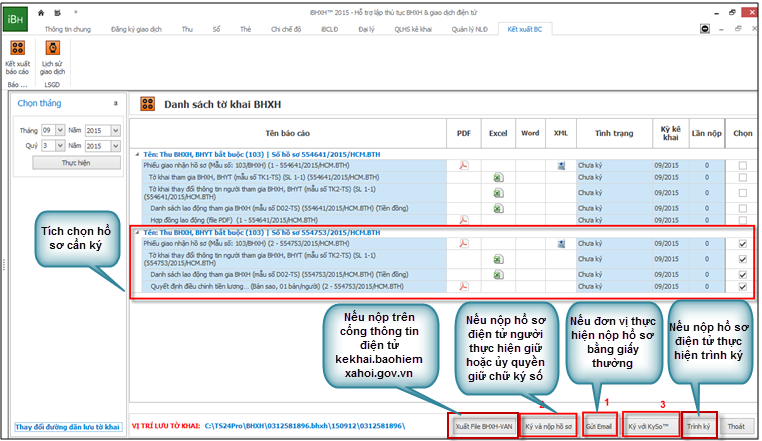762x441 pixels.
Task: Open PDF of Quyết định điều chỉnh tiền lương
Action: point(463,286)
